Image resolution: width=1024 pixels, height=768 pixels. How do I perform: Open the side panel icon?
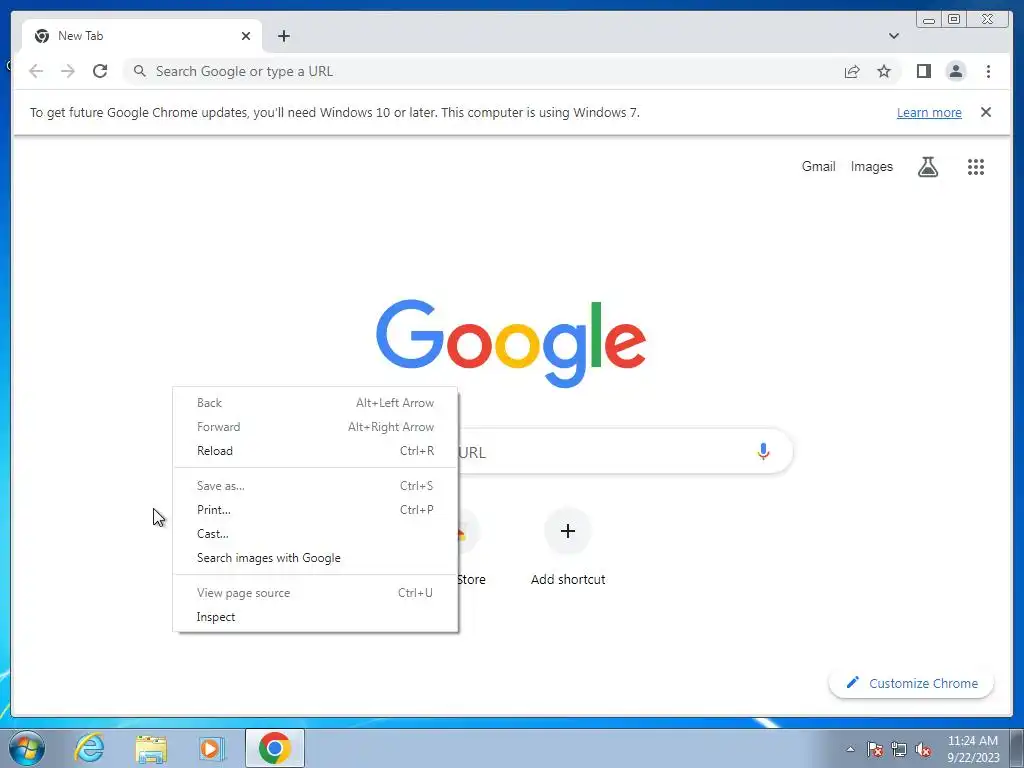click(x=923, y=71)
